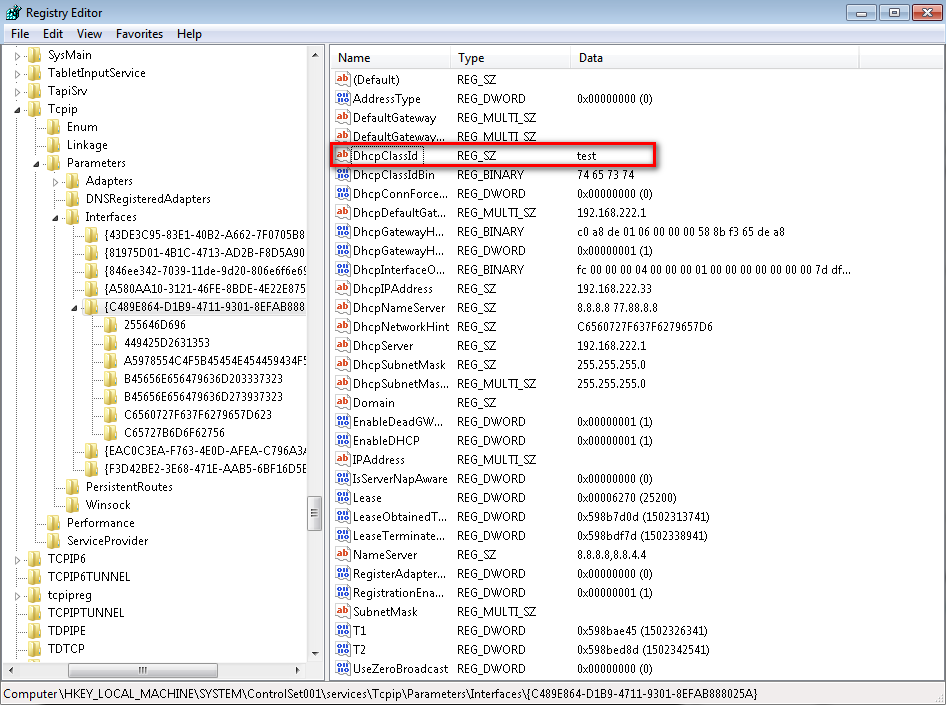Click the REG_DWORD icon next to EnableDHCP
Image resolution: width=946 pixels, height=705 pixels.
[344, 440]
